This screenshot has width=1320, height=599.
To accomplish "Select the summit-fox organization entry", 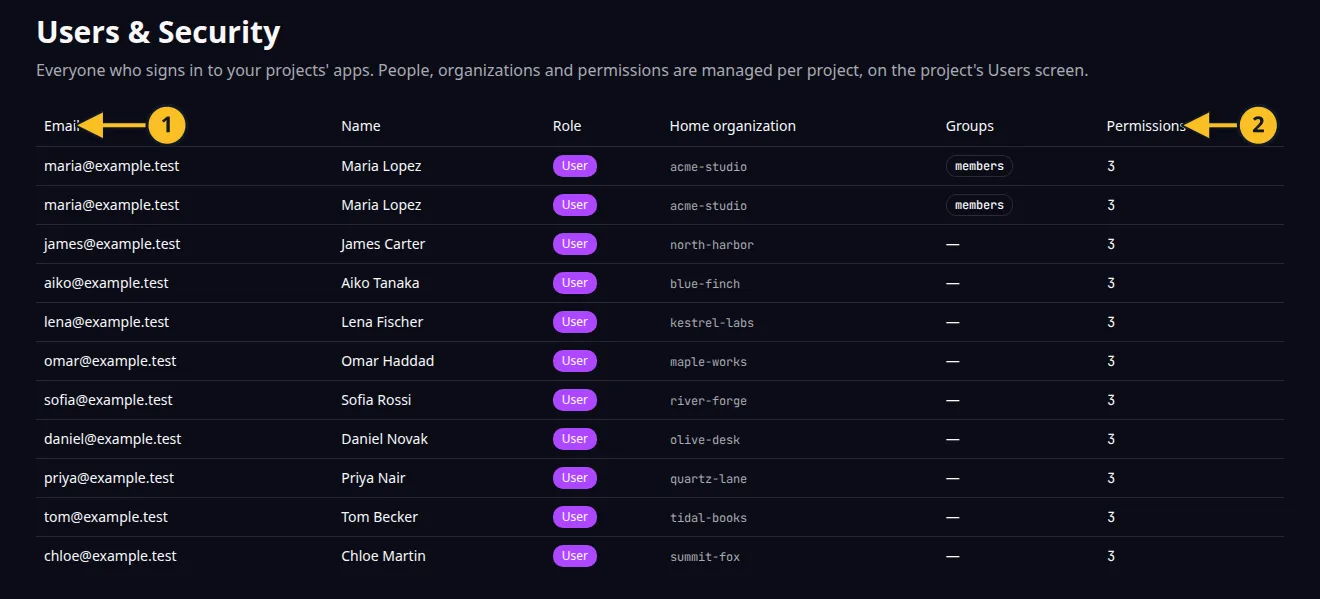I will point(705,557).
